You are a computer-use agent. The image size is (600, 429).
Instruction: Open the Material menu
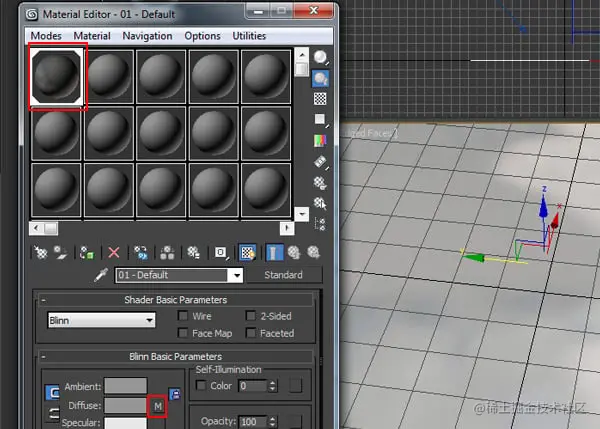[x=92, y=36]
